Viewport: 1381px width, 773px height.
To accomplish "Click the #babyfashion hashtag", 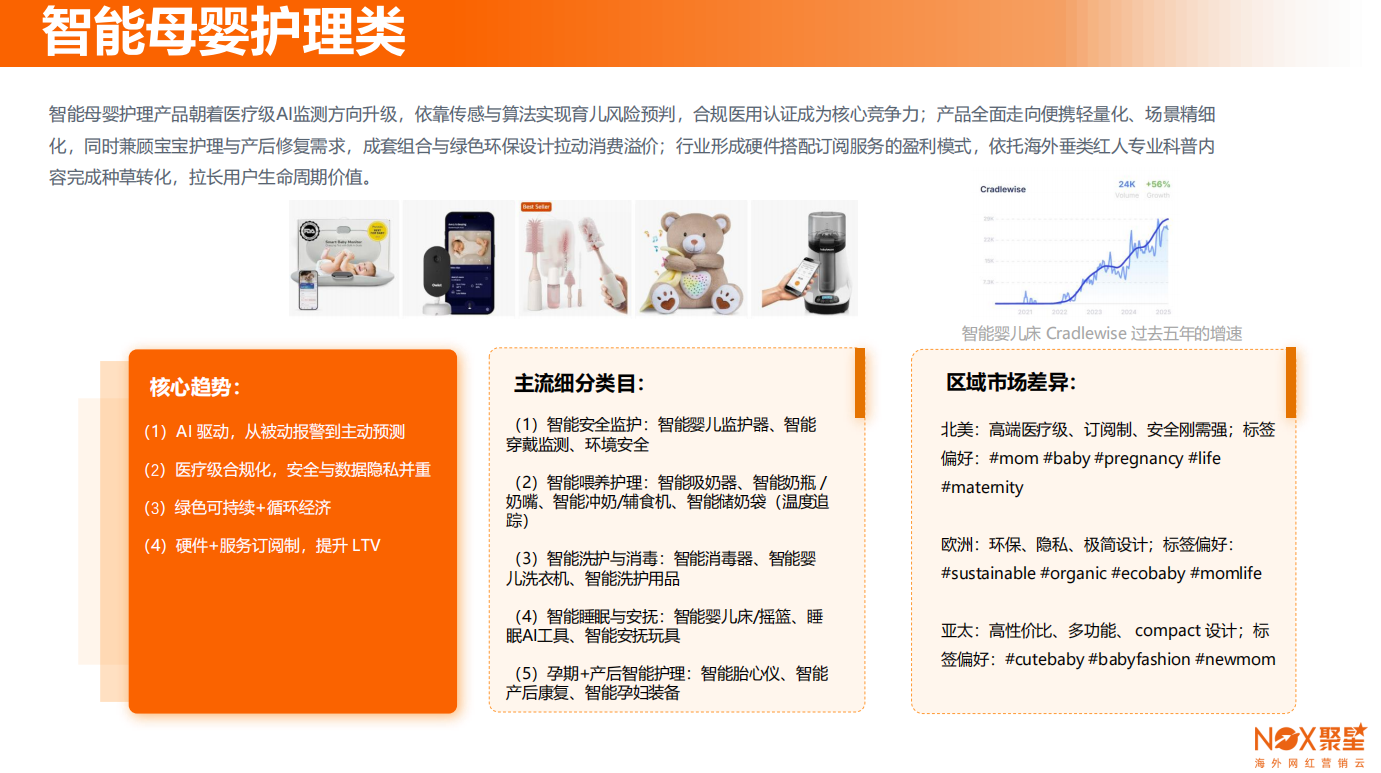I will 1139,660.
